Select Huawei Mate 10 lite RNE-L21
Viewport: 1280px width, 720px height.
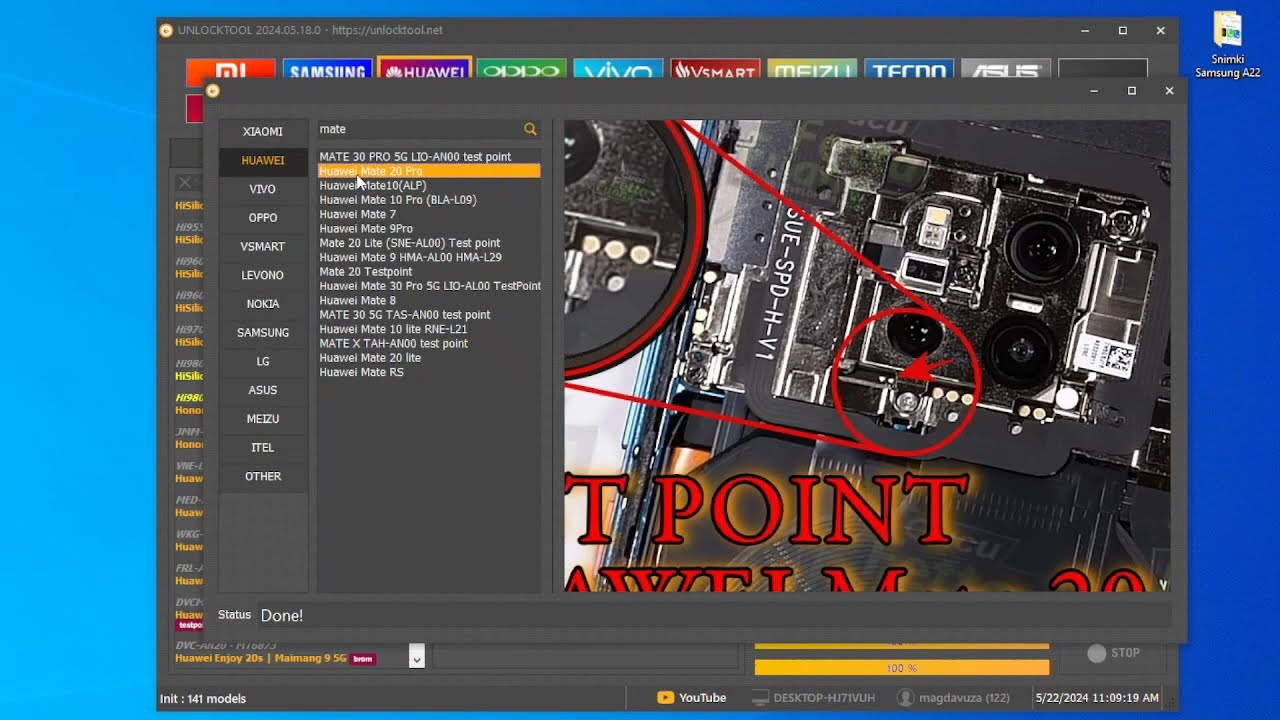429,329
